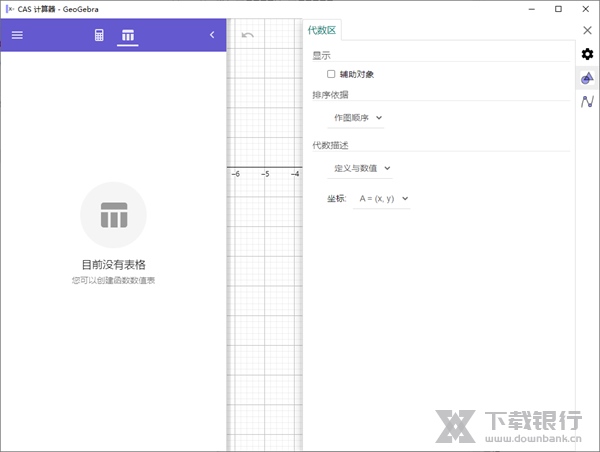Click the undo arrow in graphics view
The image size is (600, 452).
pos(248,35)
